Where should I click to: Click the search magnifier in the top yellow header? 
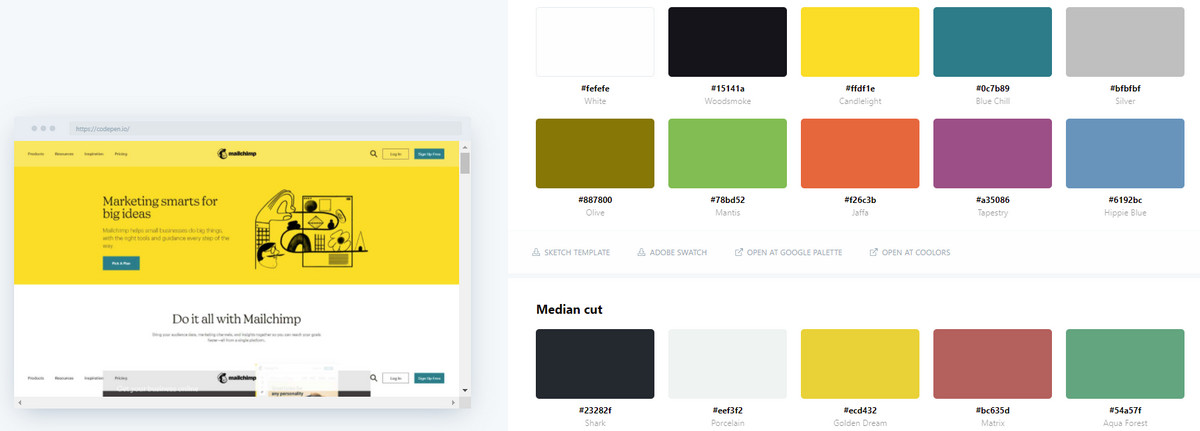click(x=373, y=154)
